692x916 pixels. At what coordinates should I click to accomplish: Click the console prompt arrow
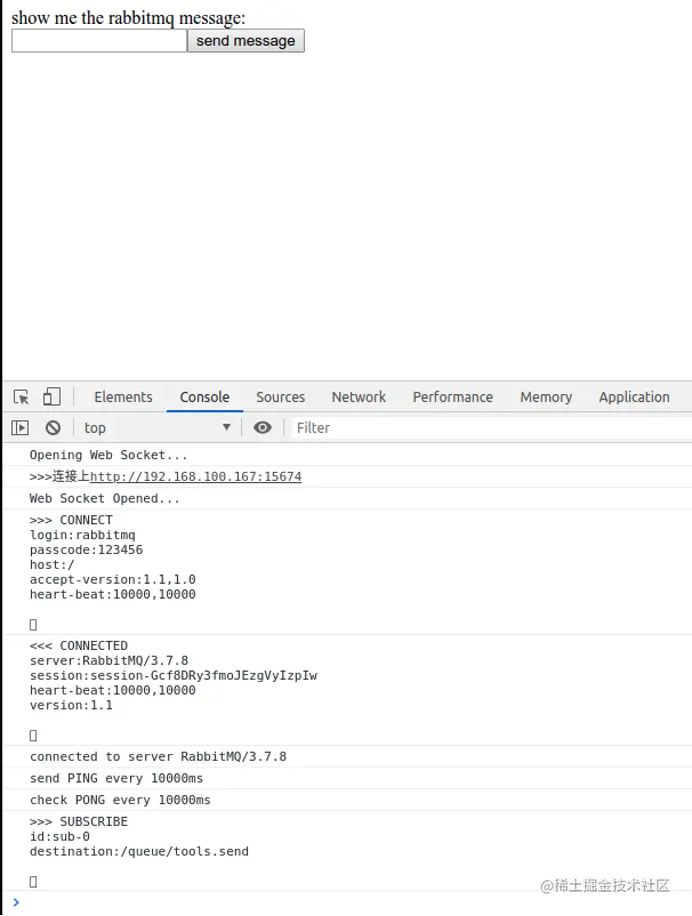[16, 903]
